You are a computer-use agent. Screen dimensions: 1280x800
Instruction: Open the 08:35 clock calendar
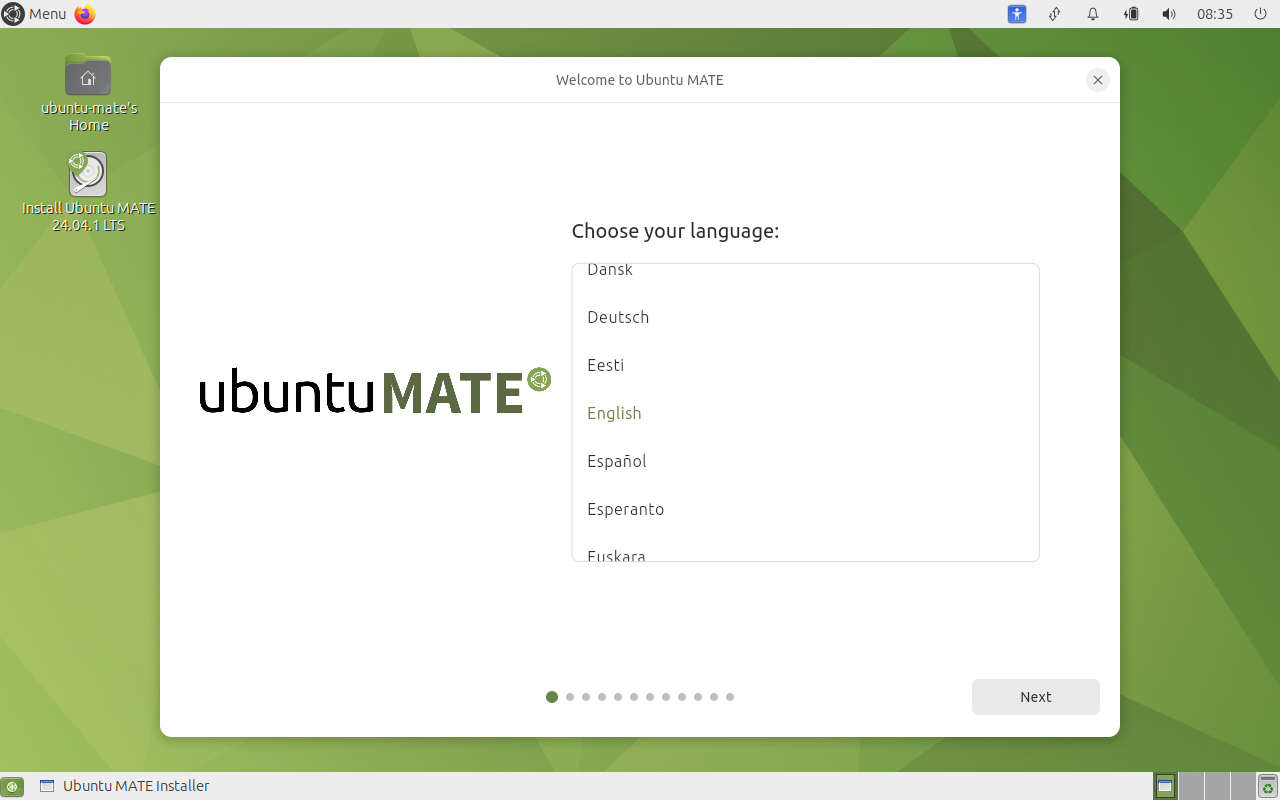click(1214, 14)
